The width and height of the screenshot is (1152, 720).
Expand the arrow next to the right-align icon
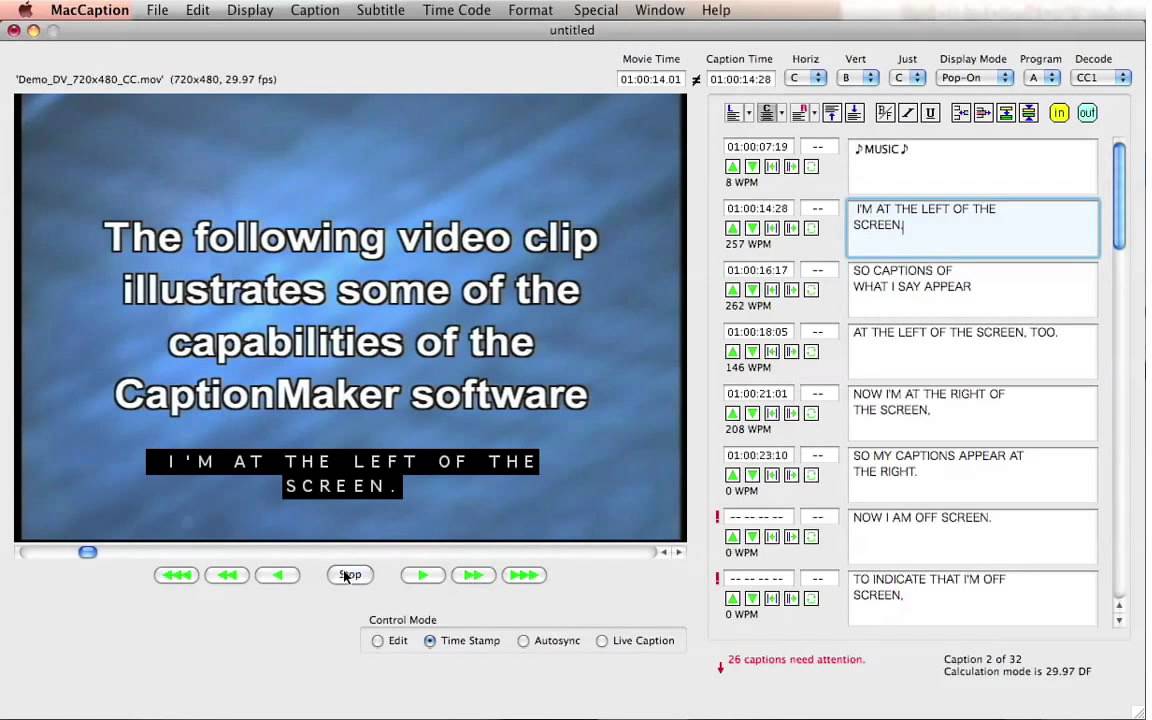(815, 113)
